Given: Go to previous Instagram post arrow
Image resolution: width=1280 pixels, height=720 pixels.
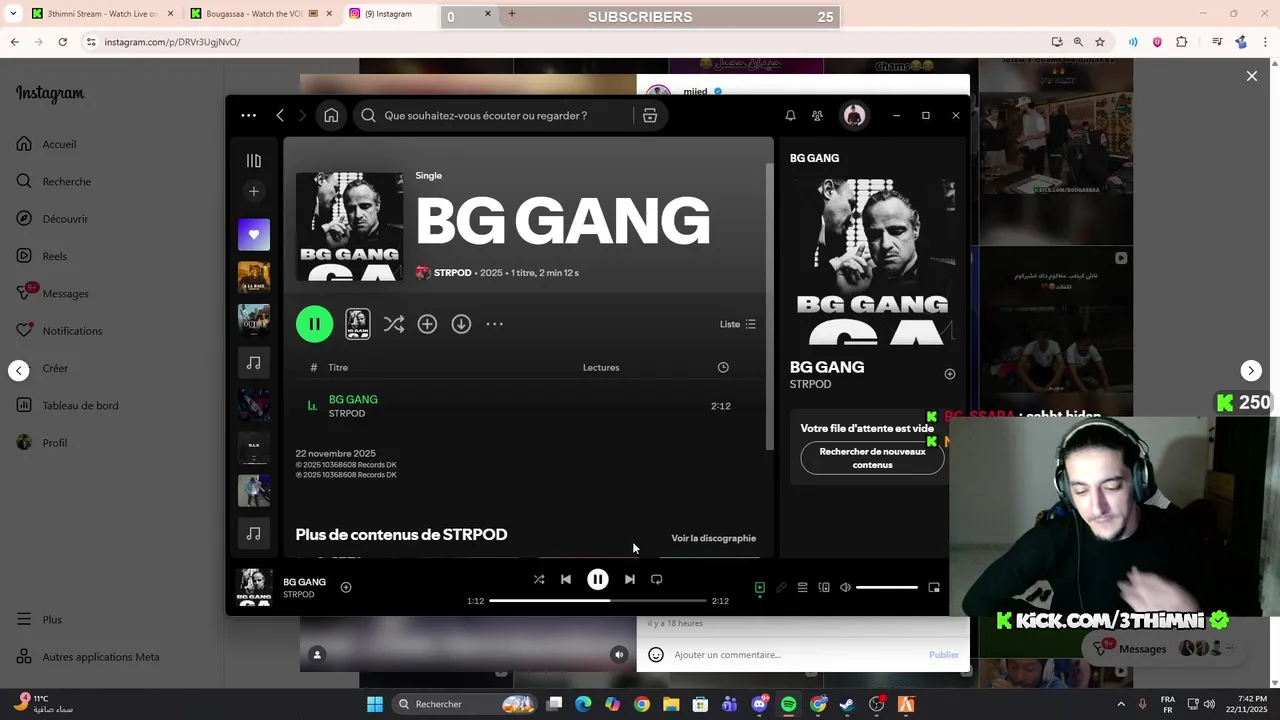Looking at the screenshot, I should [19, 371].
